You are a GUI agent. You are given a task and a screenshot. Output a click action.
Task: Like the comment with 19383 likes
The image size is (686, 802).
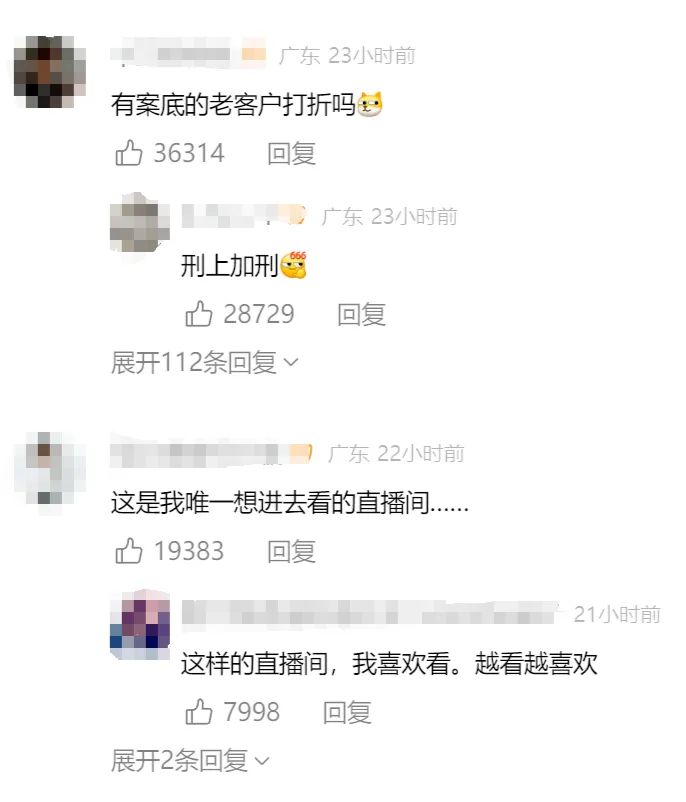(x=128, y=551)
